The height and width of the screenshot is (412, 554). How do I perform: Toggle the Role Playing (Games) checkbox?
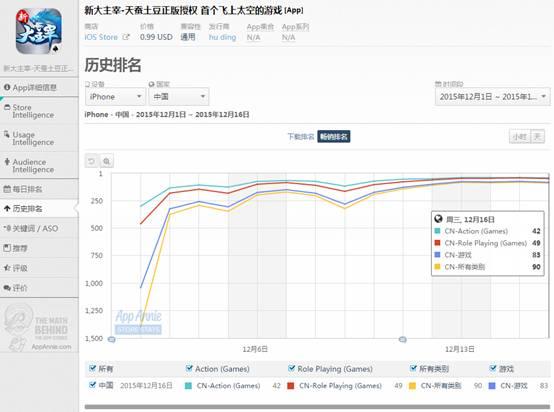(291, 369)
